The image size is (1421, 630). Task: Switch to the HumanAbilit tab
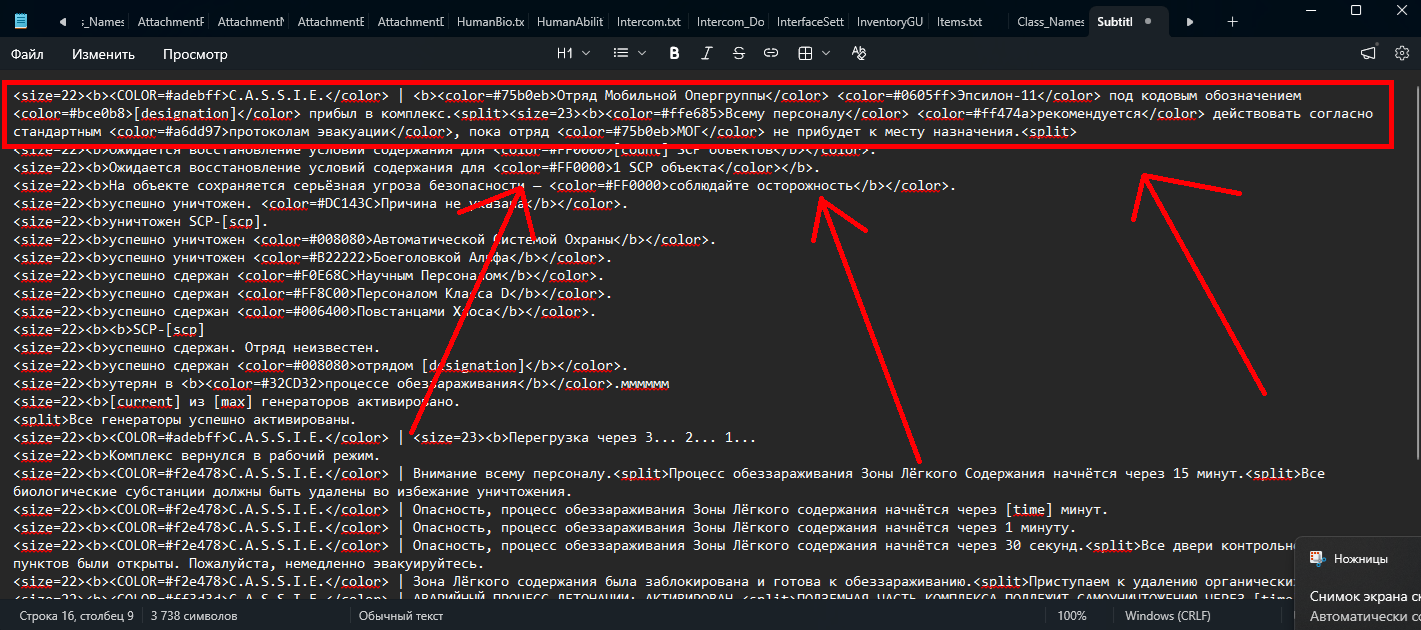571,21
